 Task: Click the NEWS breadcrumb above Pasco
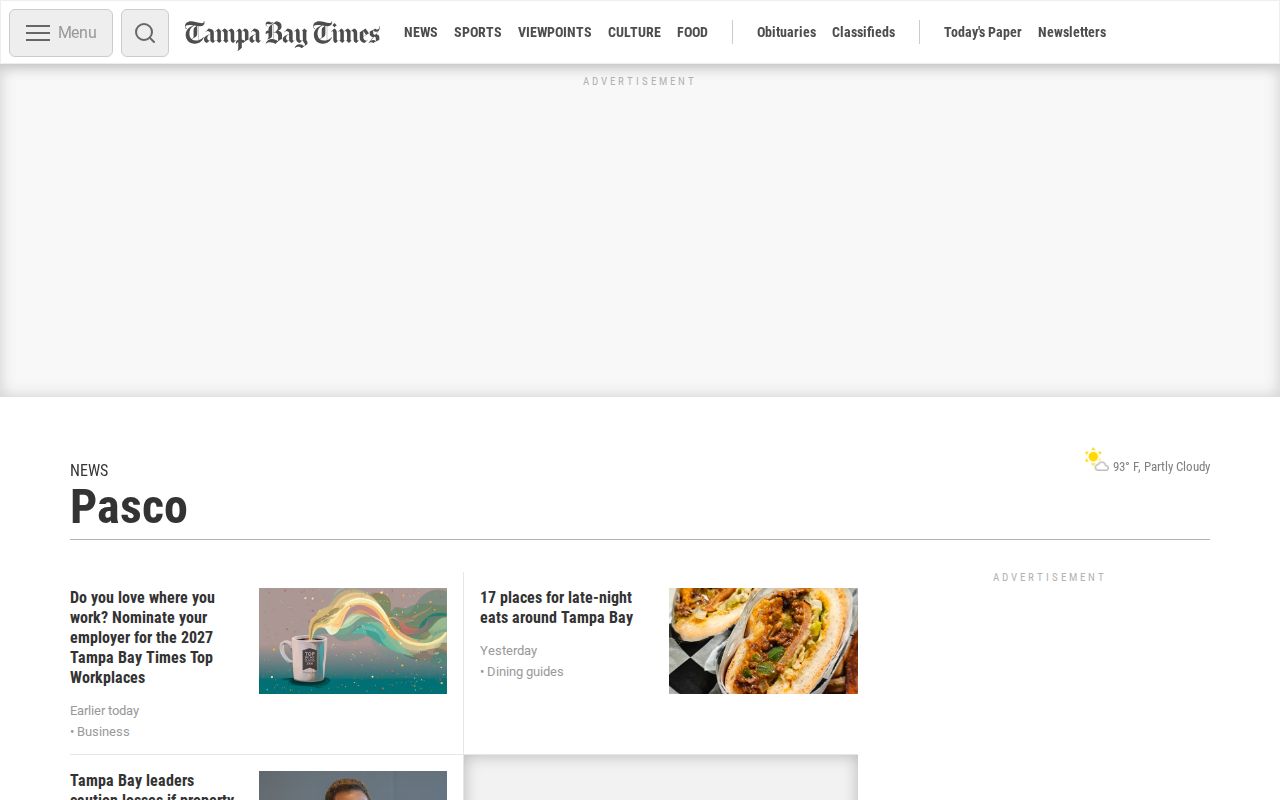pyautogui.click(x=89, y=470)
